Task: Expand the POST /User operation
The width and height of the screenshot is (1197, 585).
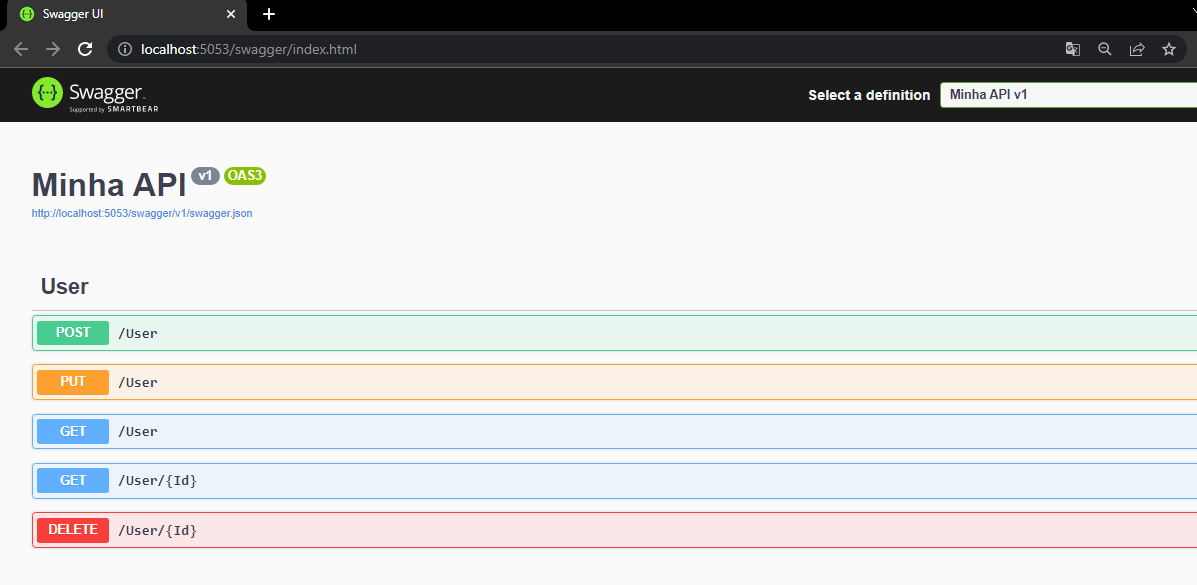Action: [615, 333]
